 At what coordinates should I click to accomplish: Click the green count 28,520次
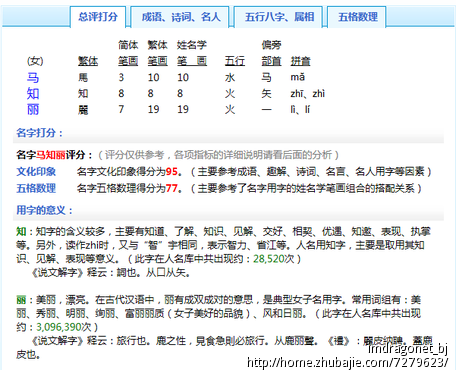tap(274, 259)
